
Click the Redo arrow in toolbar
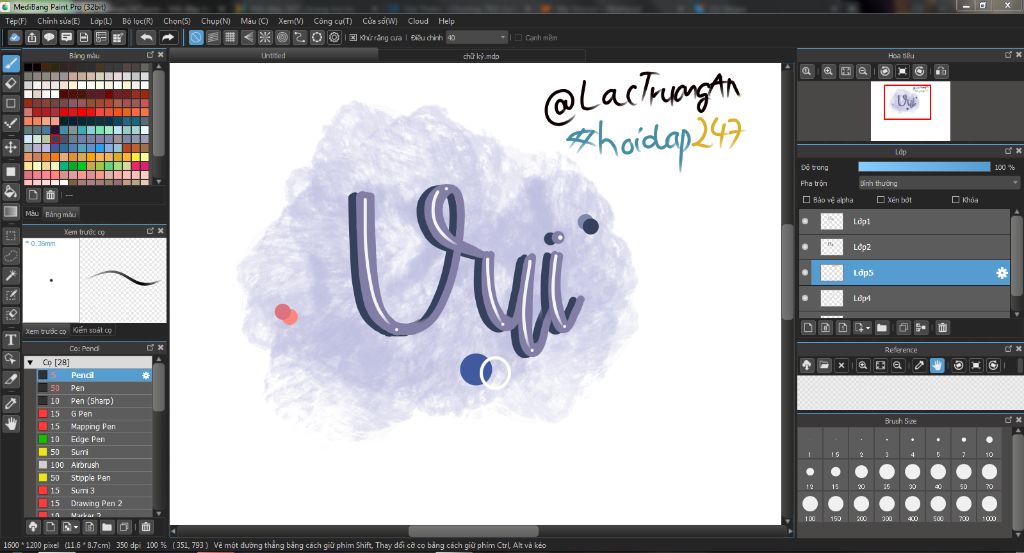168,37
